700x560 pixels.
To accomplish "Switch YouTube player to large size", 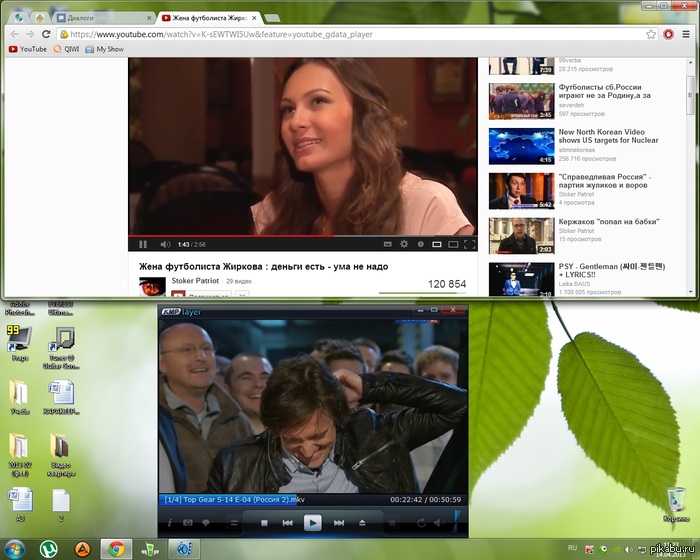I will coord(453,244).
